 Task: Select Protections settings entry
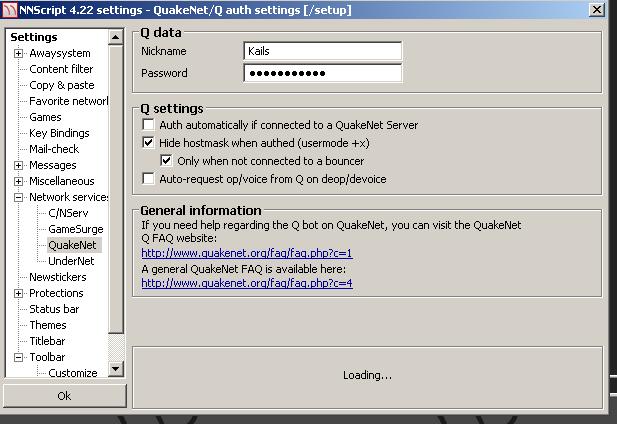[x=56, y=293]
